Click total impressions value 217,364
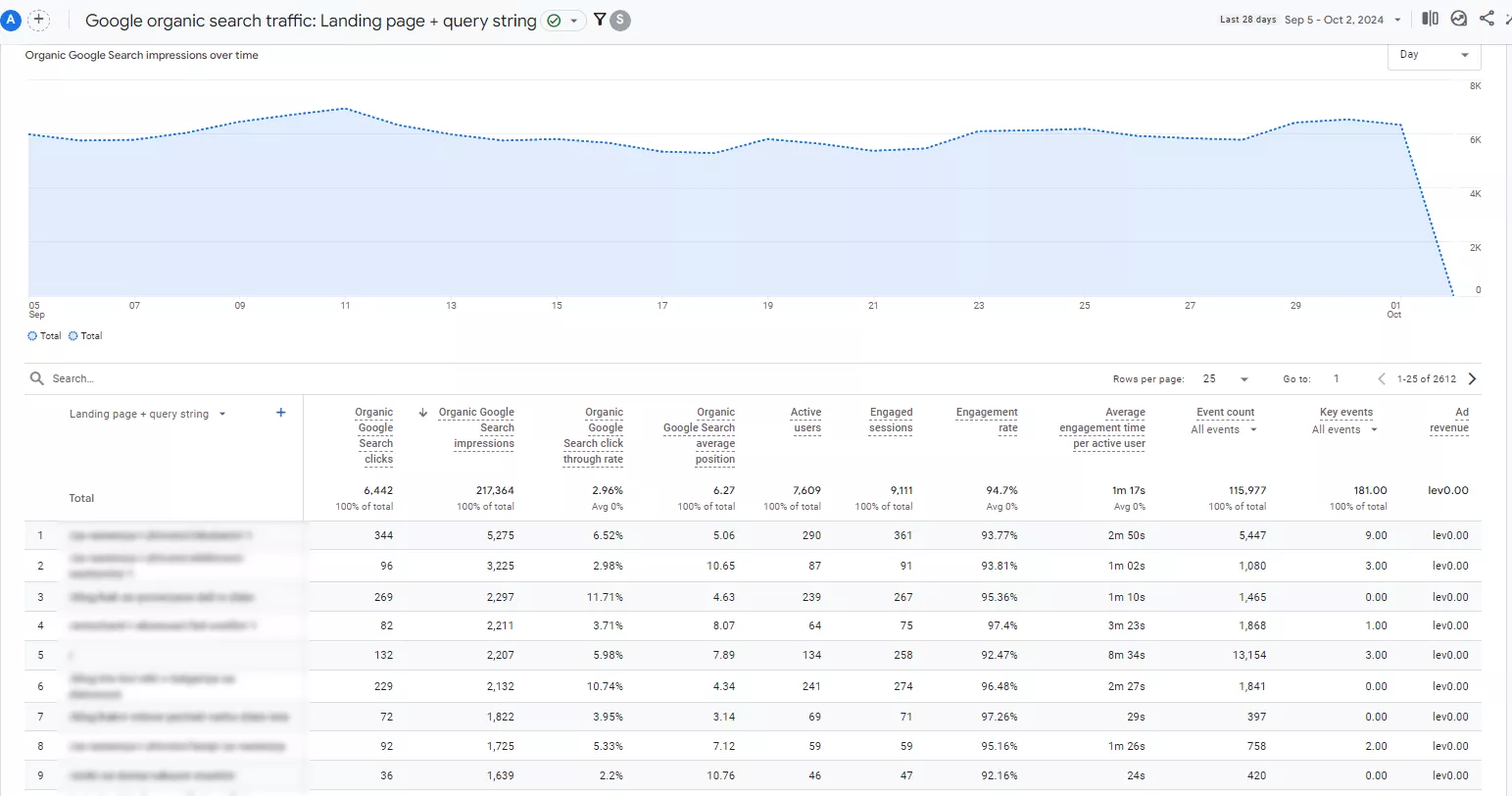Image resolution: width=1512 pixels, height=796 pixels. click(x=495, y=490)
